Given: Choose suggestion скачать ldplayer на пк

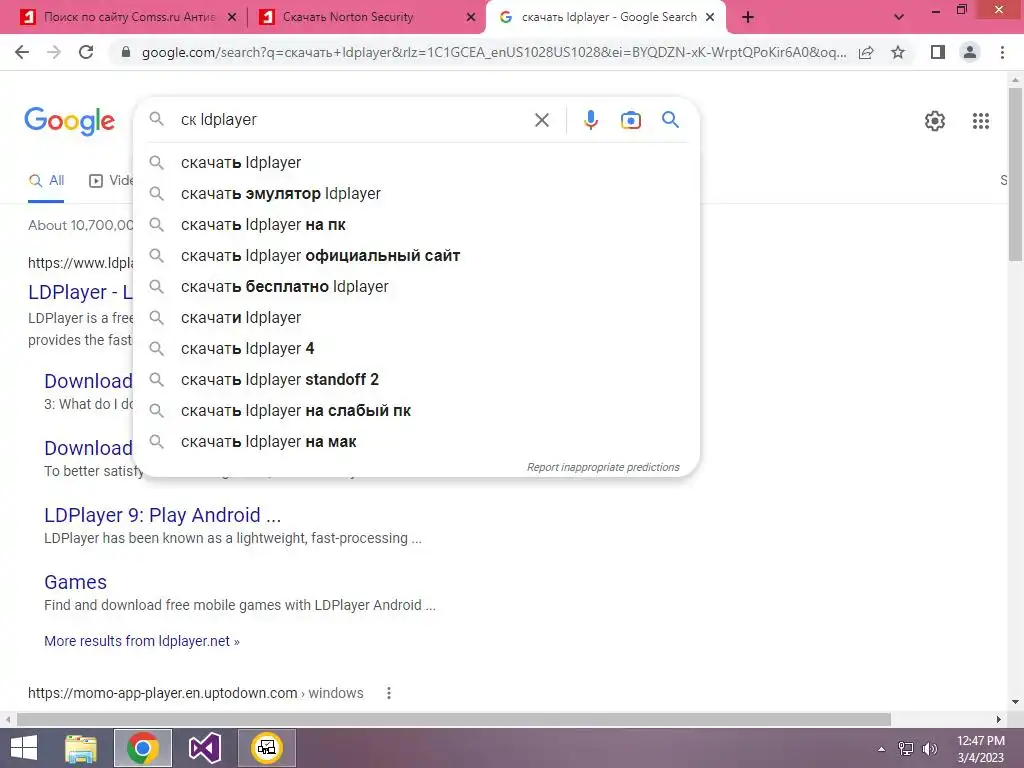Looking at the screenshot, I should tap(417, 225).
